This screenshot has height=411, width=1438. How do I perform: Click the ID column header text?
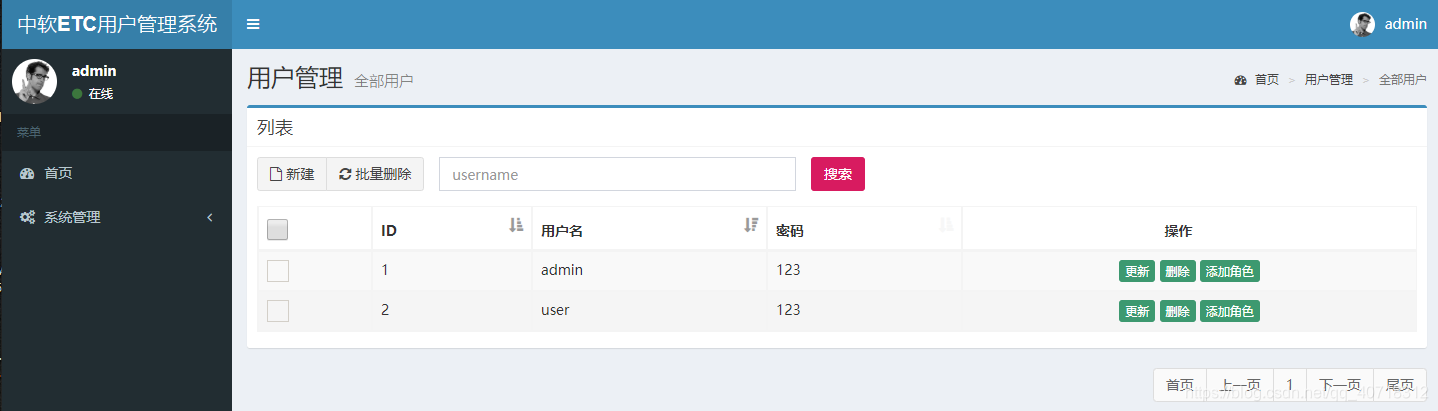pos(389,231)
